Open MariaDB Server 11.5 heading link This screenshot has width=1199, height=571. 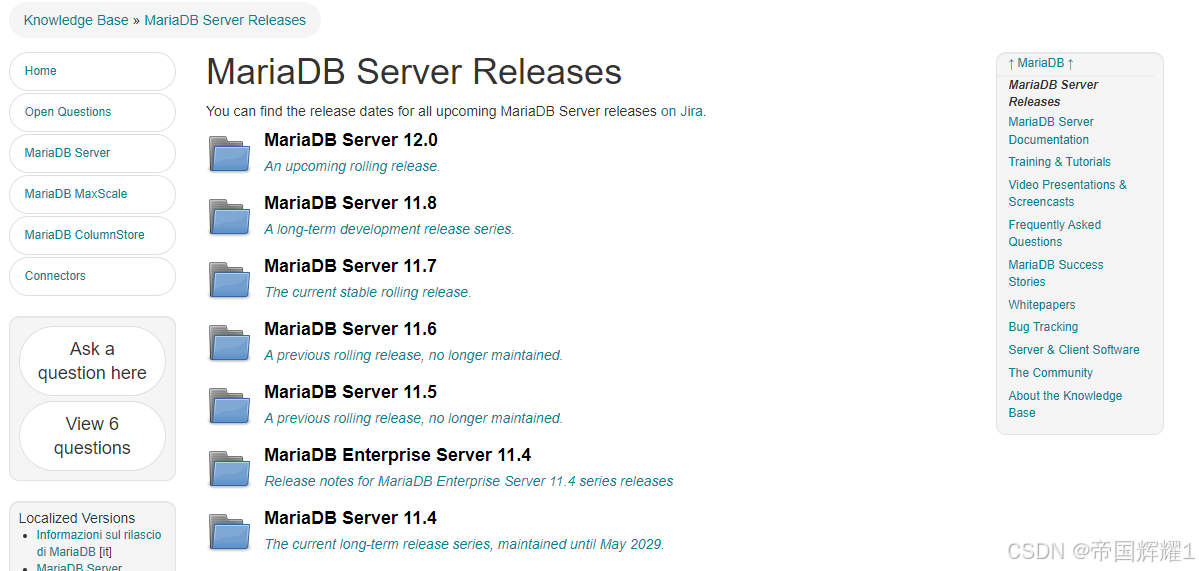pyautogui.click(x=350, y=391)
